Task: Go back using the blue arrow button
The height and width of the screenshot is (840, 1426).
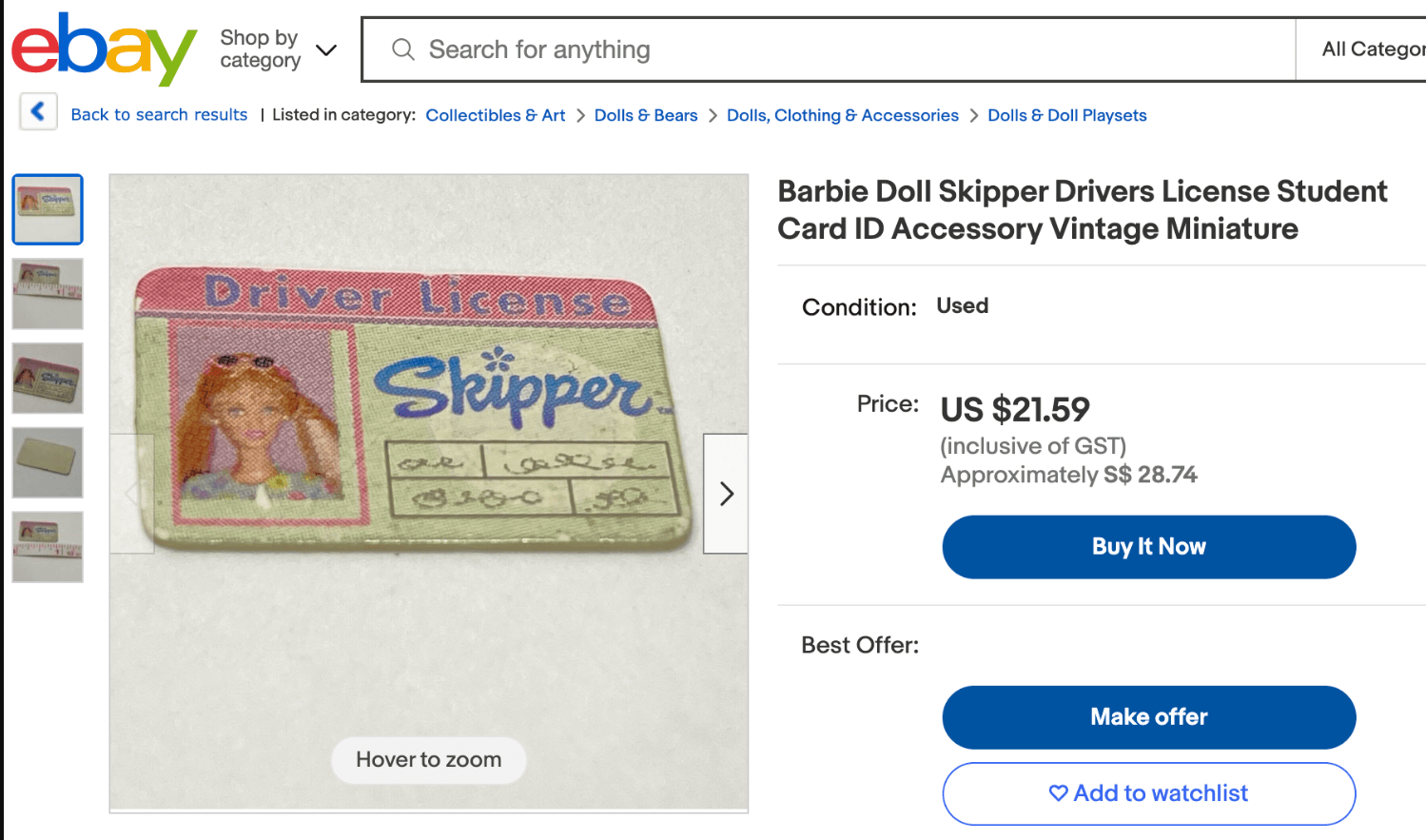Action: (x=38, y=112)
